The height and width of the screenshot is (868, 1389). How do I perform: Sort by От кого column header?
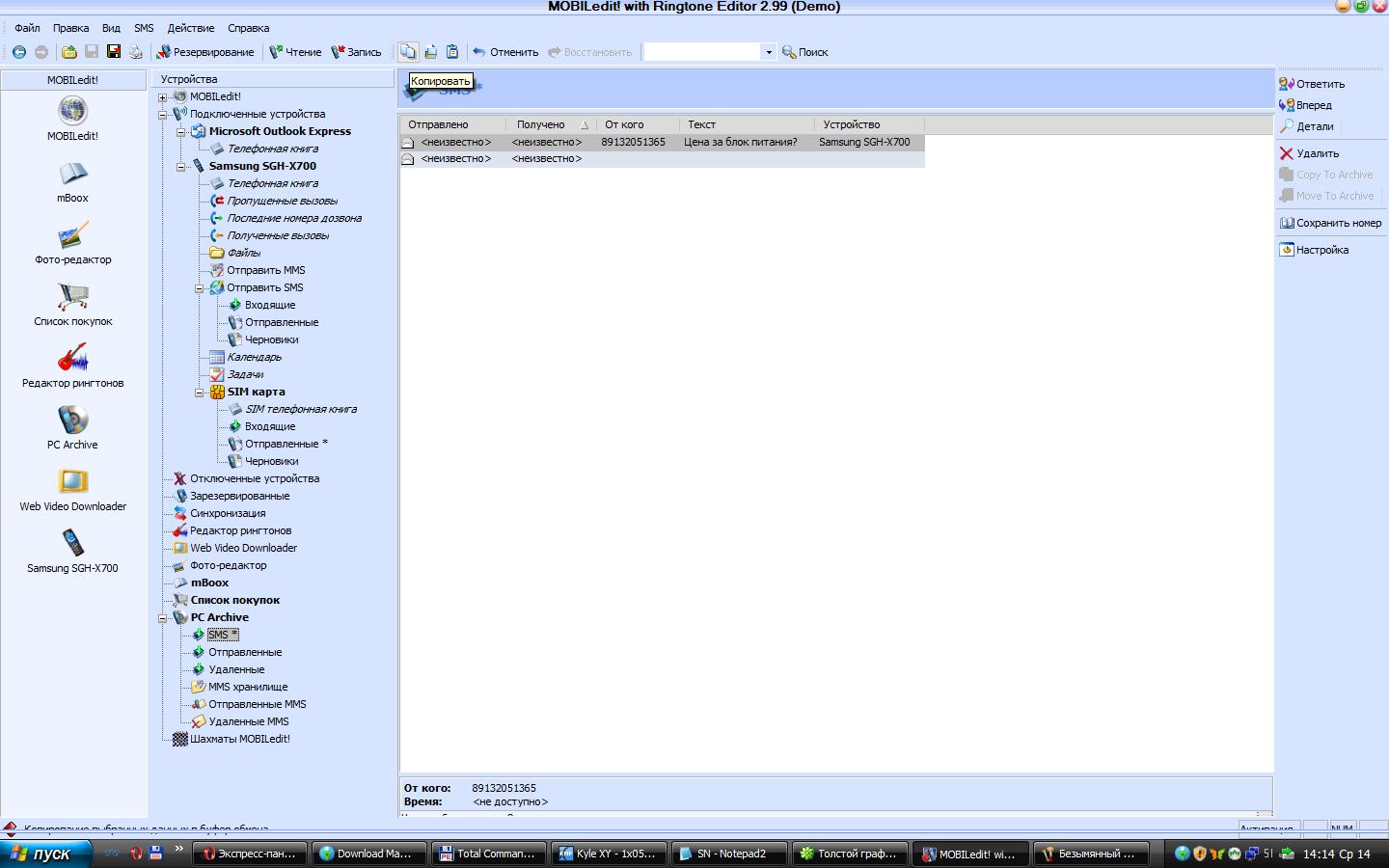click(x=637, y=124)
